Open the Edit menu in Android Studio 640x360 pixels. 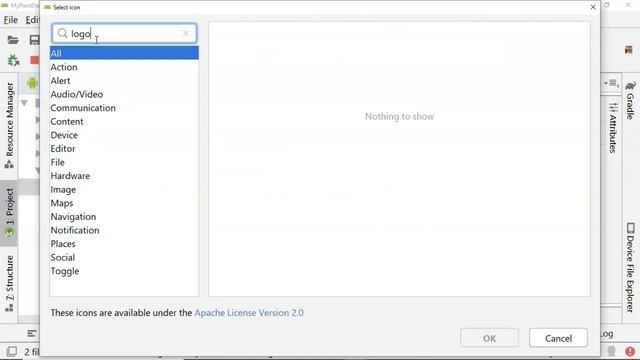click(x=32, y=20)
